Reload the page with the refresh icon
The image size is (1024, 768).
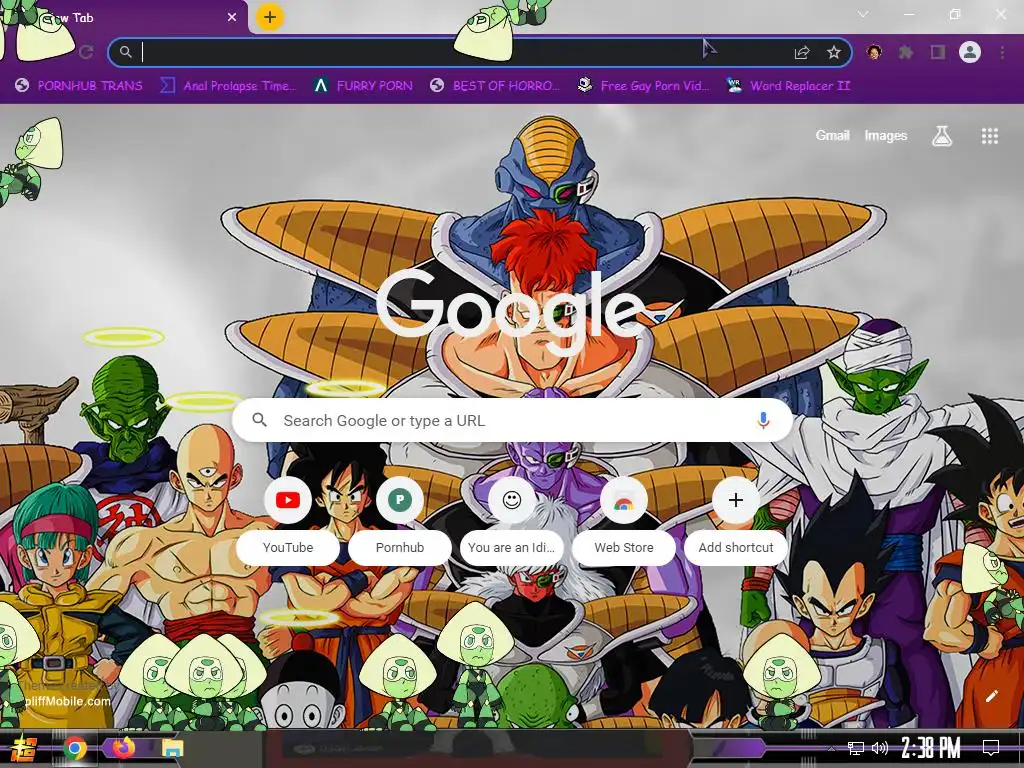pyautogui.click(x=86, y=52)
